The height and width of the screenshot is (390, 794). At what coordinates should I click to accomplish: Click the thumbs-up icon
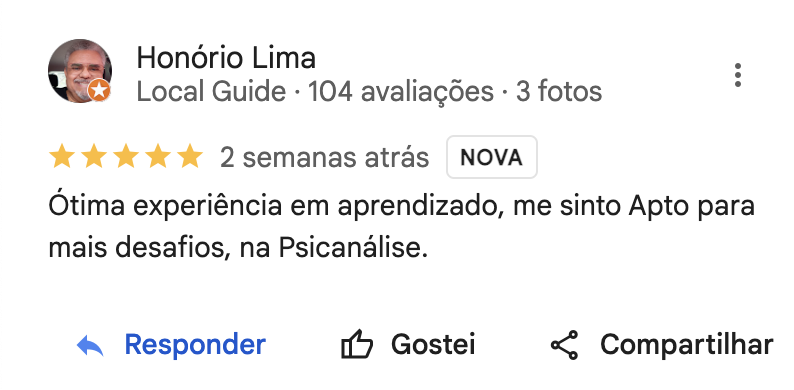click(x=357, y=344)
